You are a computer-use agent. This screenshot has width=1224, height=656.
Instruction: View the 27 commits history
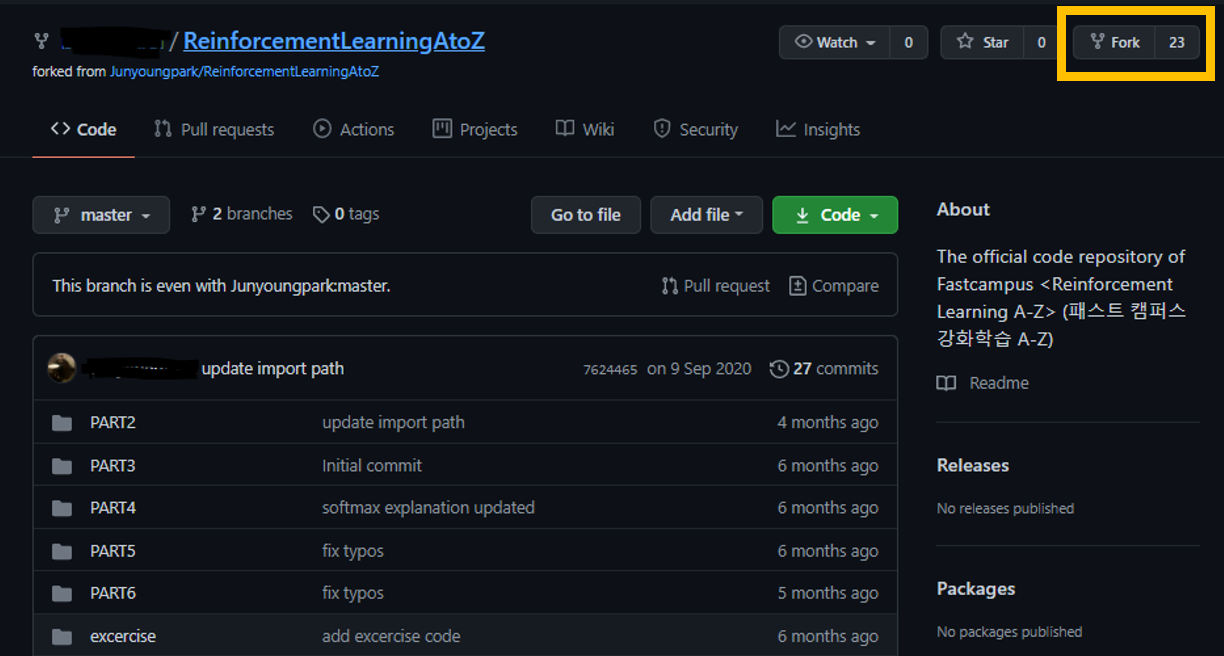[824, 368]
